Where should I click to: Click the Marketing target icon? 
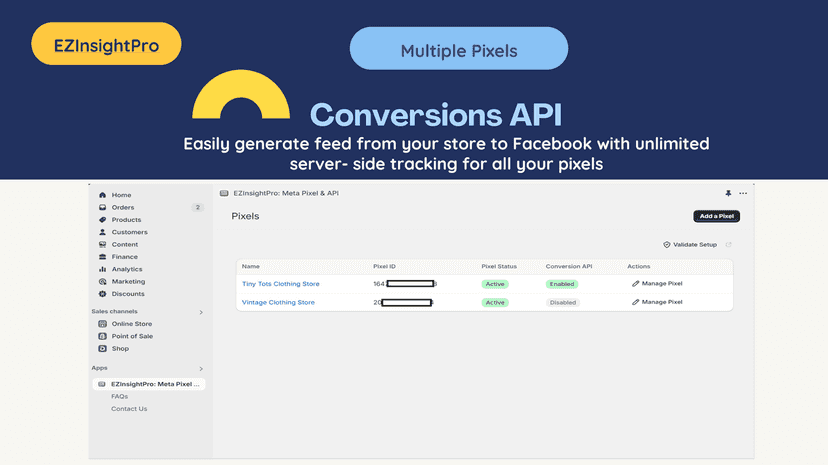tap(102, 282)
